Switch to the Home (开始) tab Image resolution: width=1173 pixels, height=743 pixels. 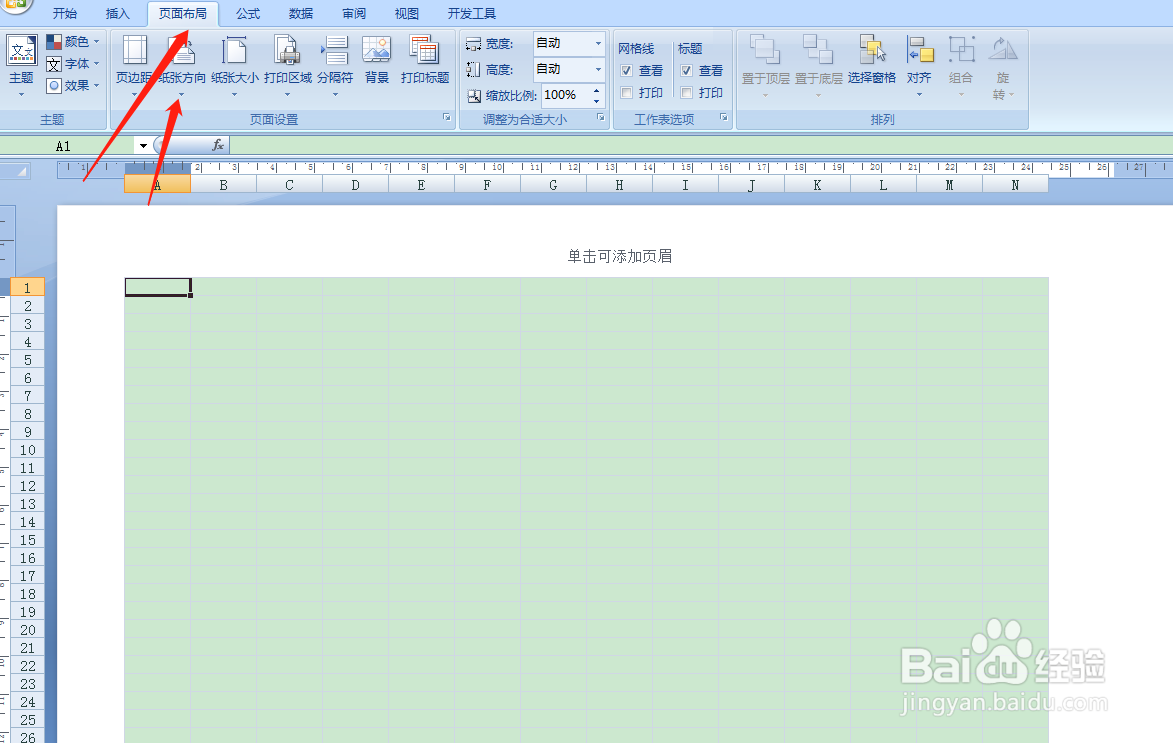point(65,13)
